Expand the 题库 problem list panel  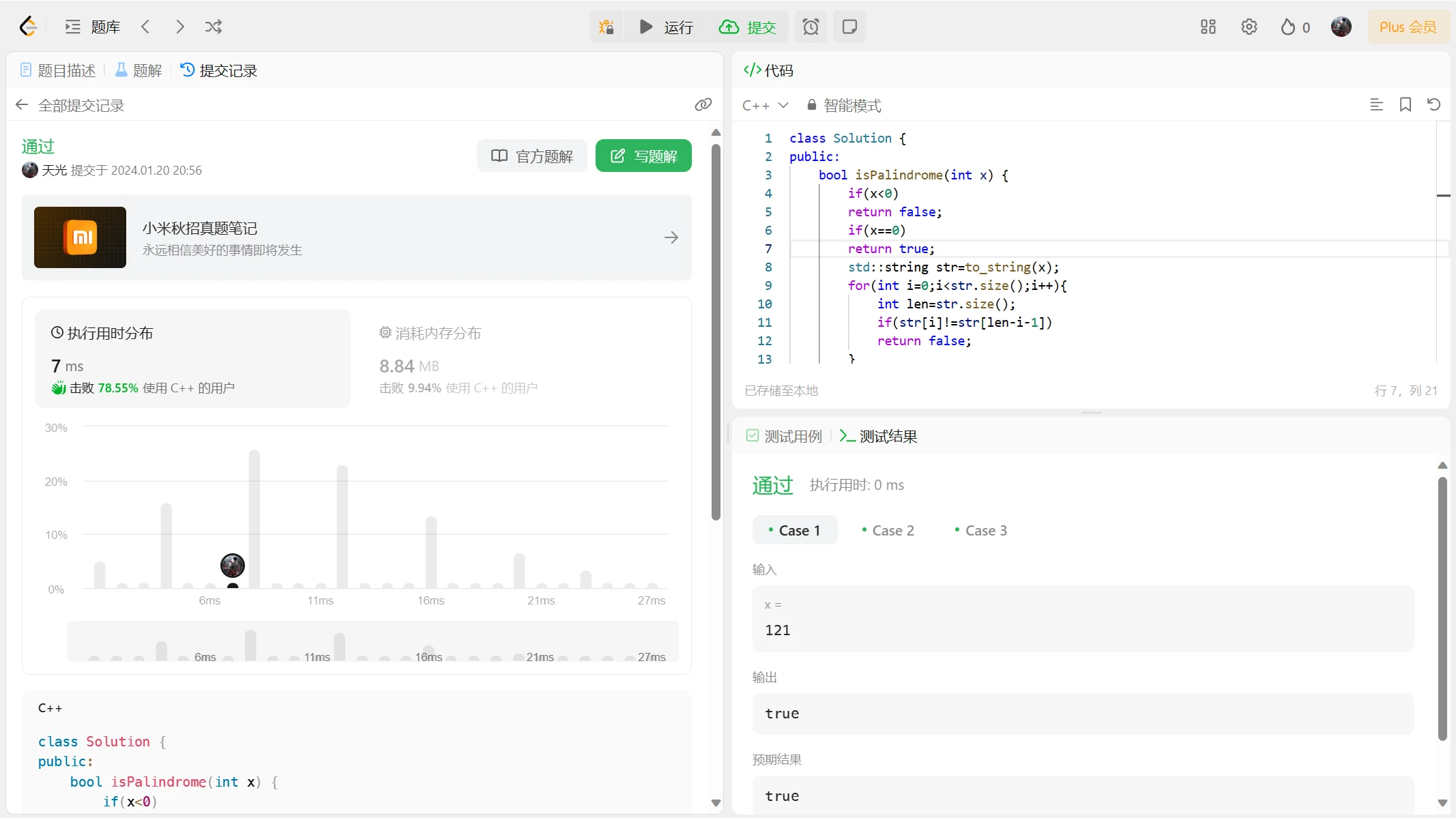92,27
